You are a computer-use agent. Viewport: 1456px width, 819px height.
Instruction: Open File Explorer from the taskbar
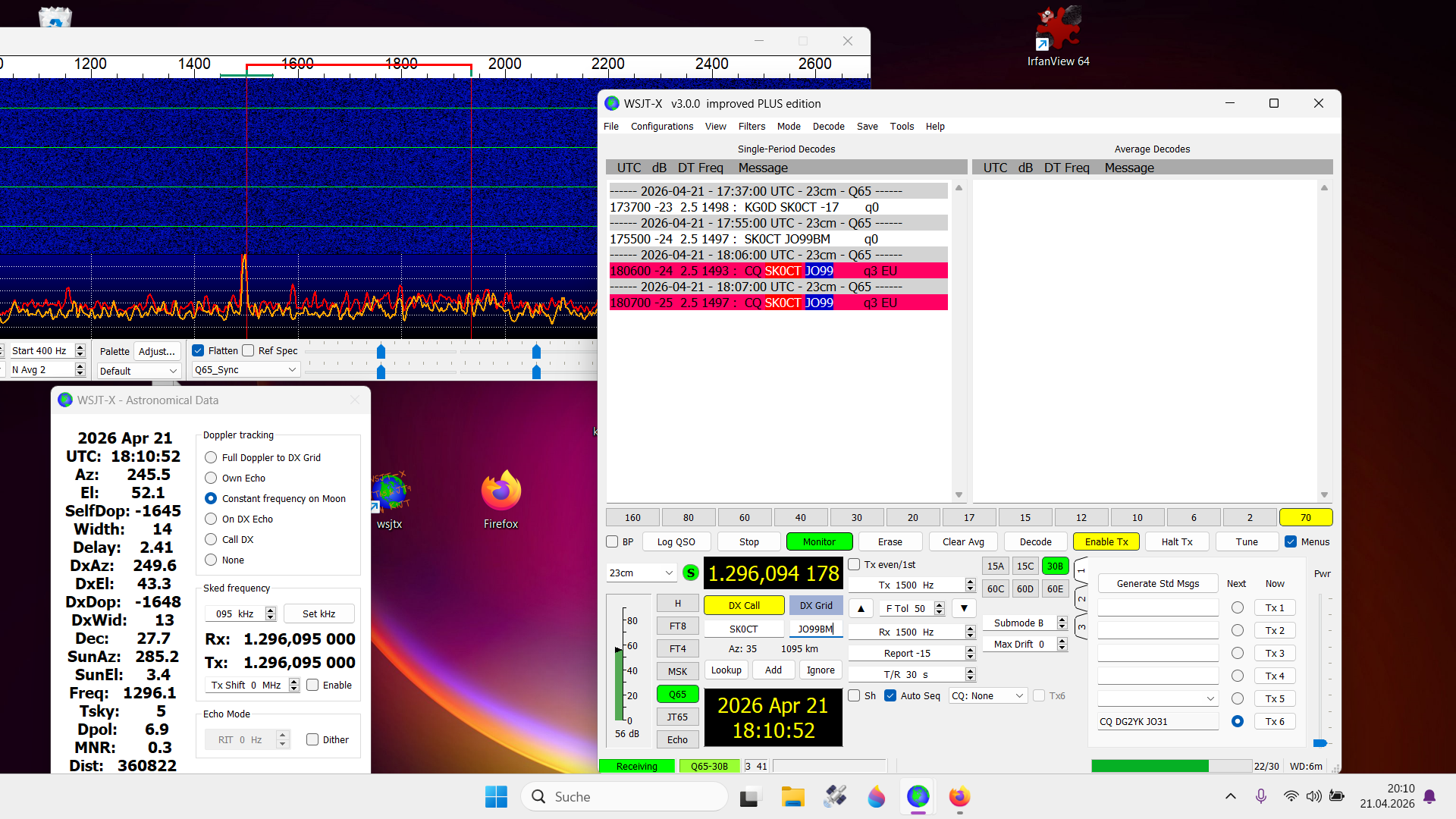tap(792, 796)
